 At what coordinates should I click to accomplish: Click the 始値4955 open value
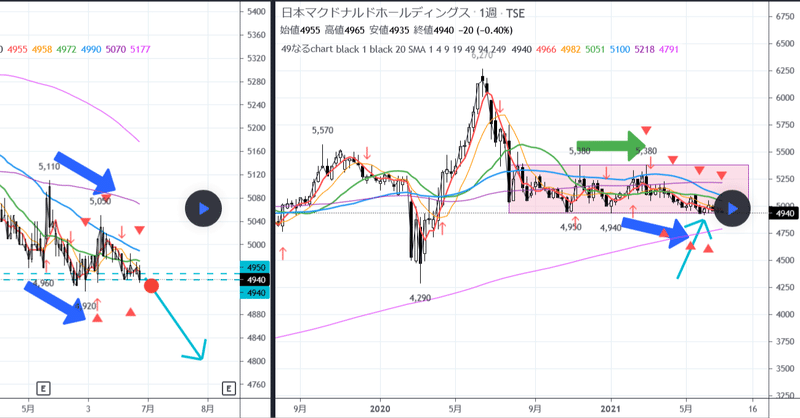(x=301, y=30)
